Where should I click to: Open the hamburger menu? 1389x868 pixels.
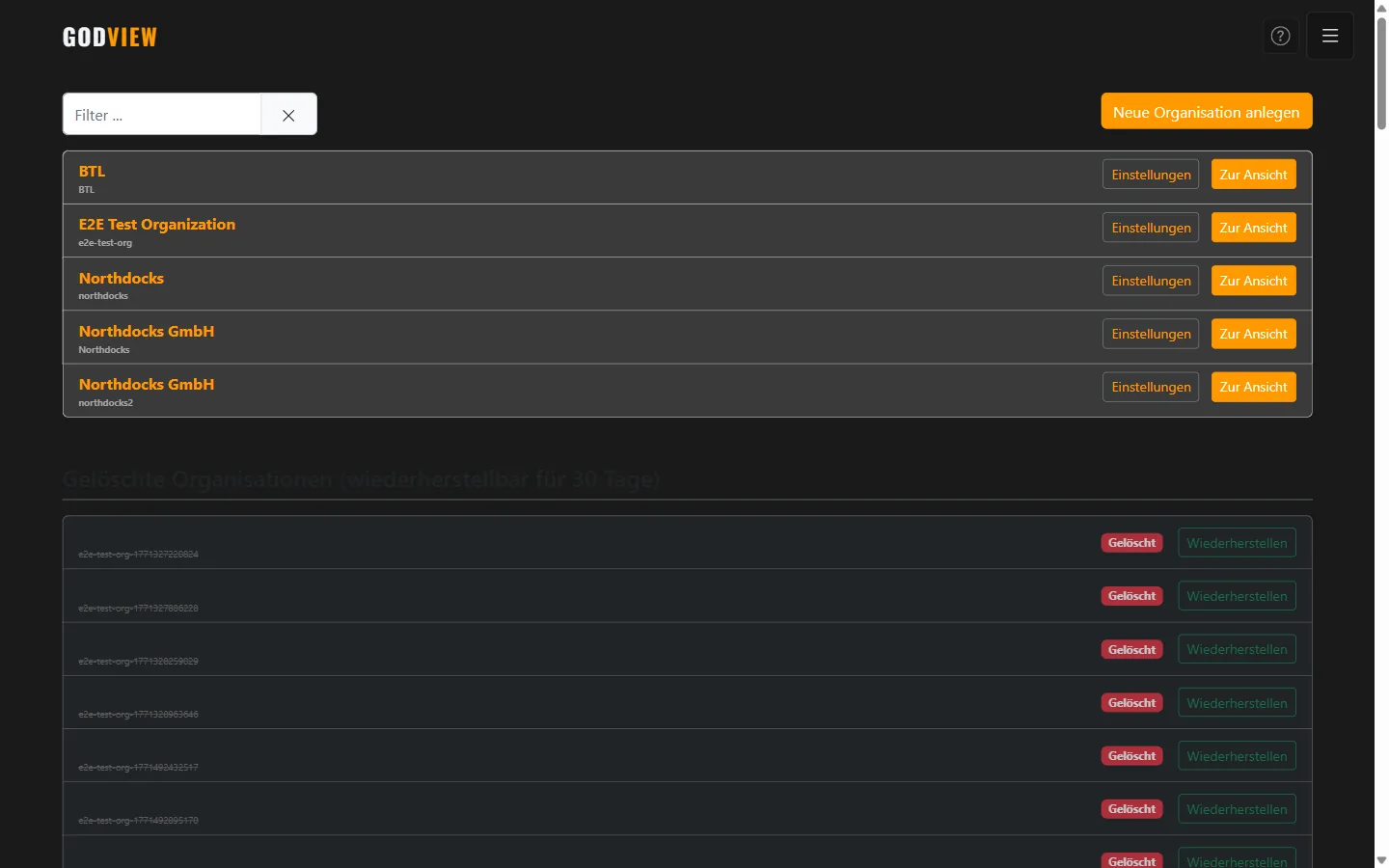pos(1329,36)
